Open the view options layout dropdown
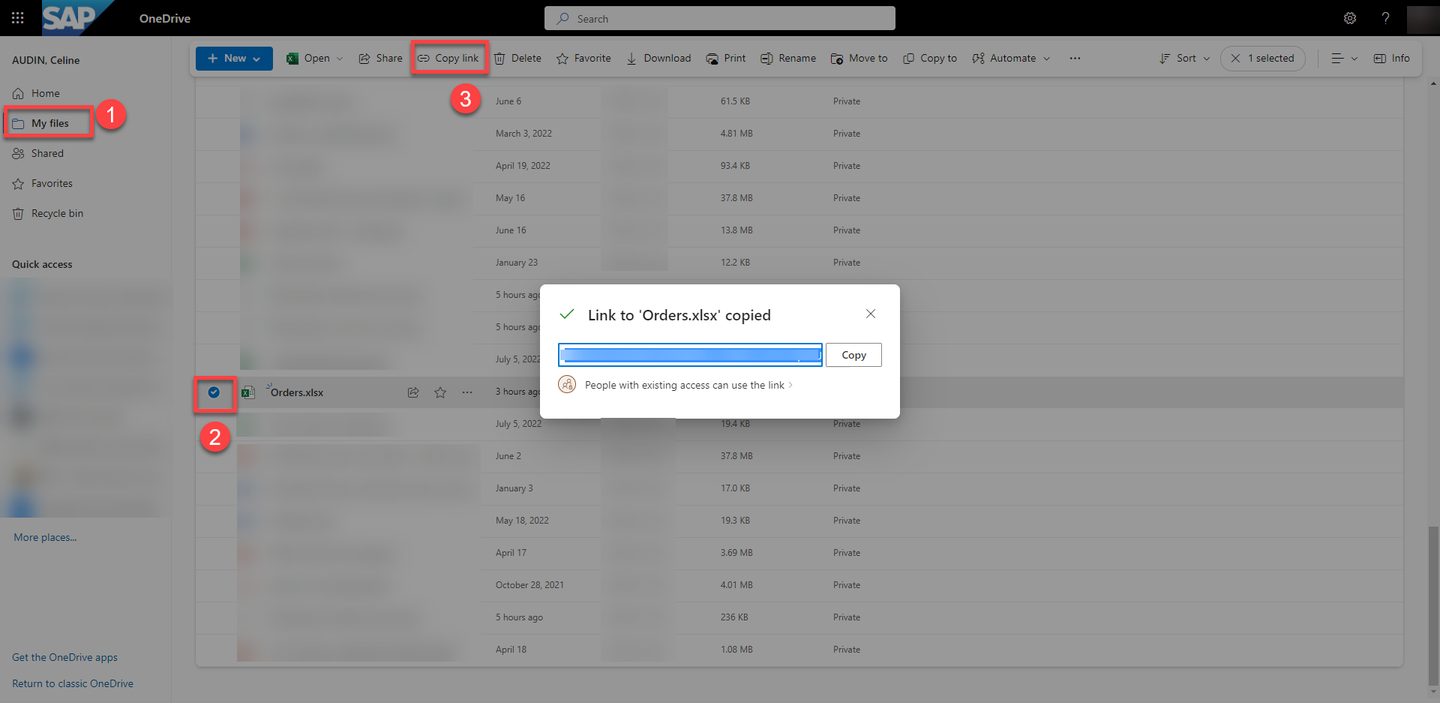 coord(1344,58)
